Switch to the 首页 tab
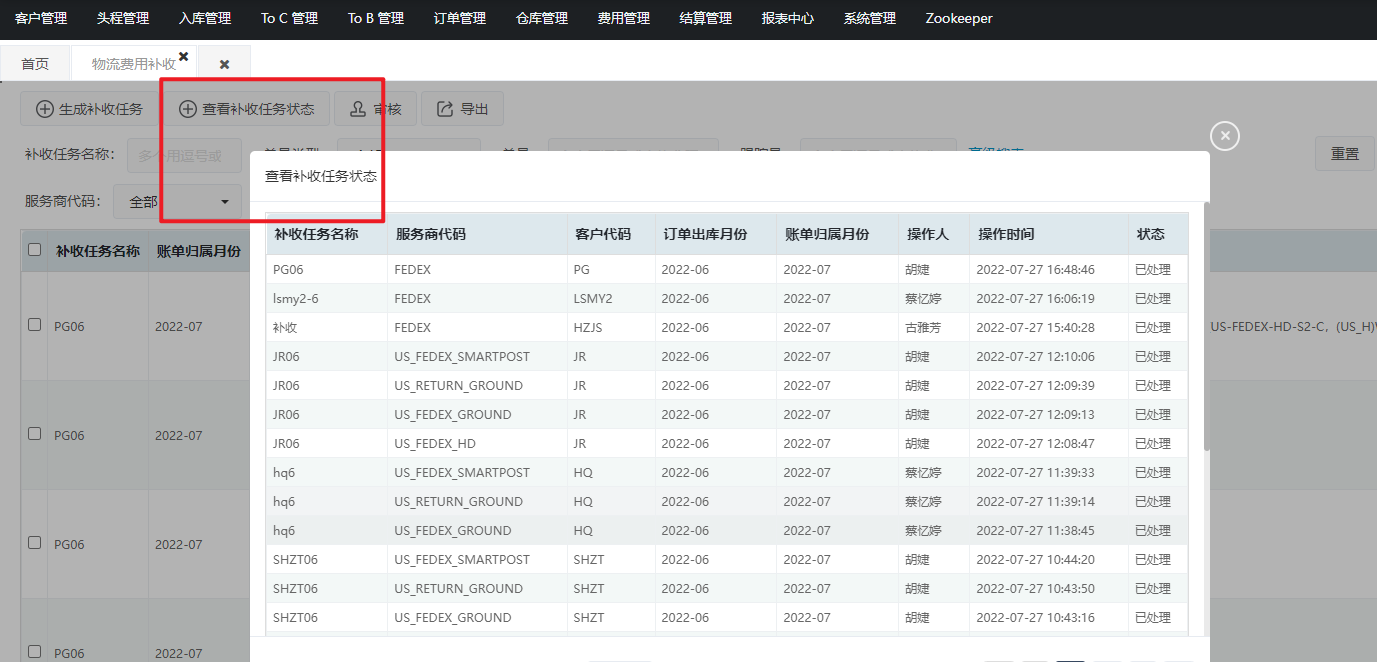The image size is (1377, 662). [35, 63]
